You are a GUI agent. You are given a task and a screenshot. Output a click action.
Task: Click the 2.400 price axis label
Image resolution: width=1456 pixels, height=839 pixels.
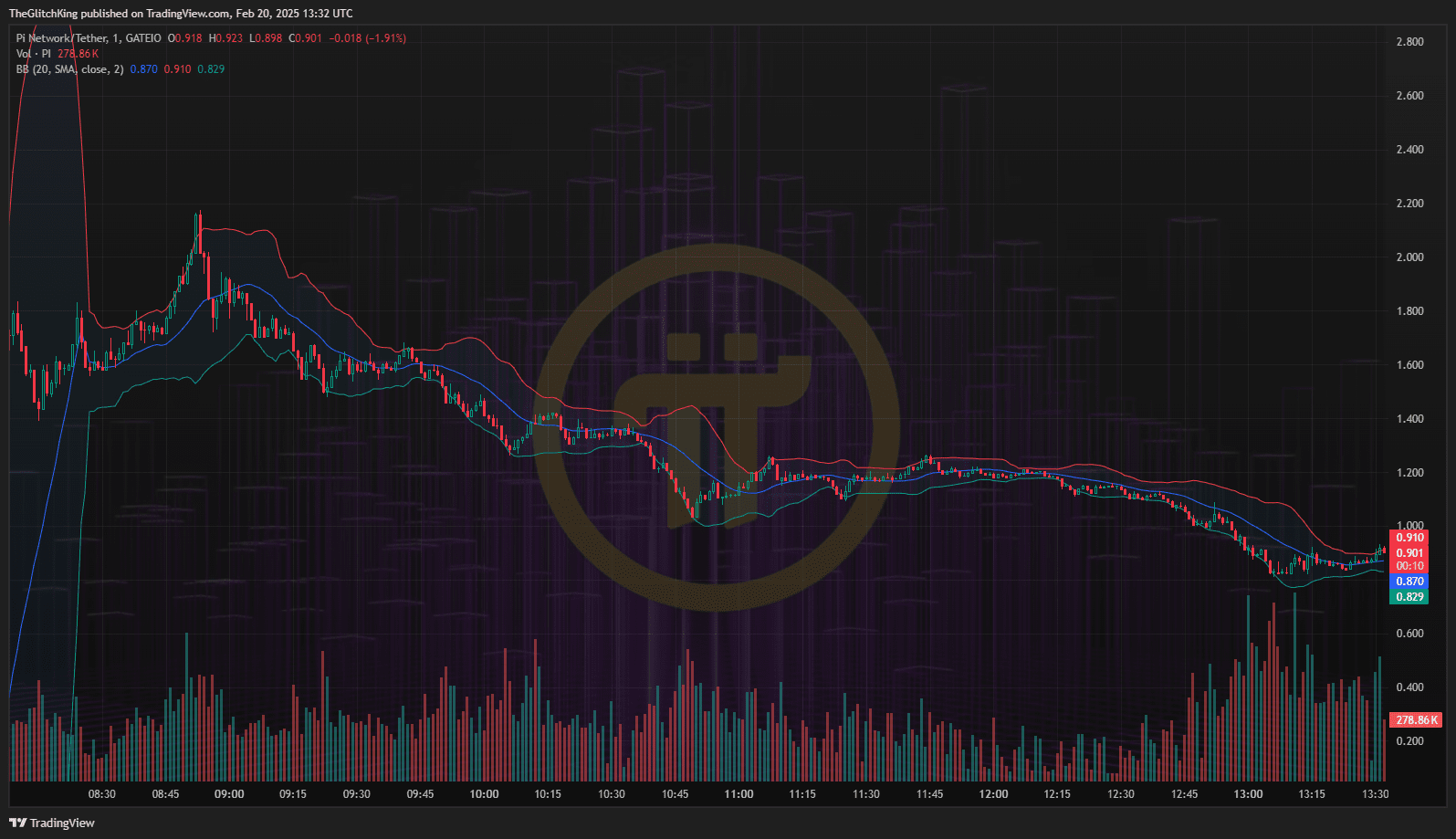pos(1409,150)
